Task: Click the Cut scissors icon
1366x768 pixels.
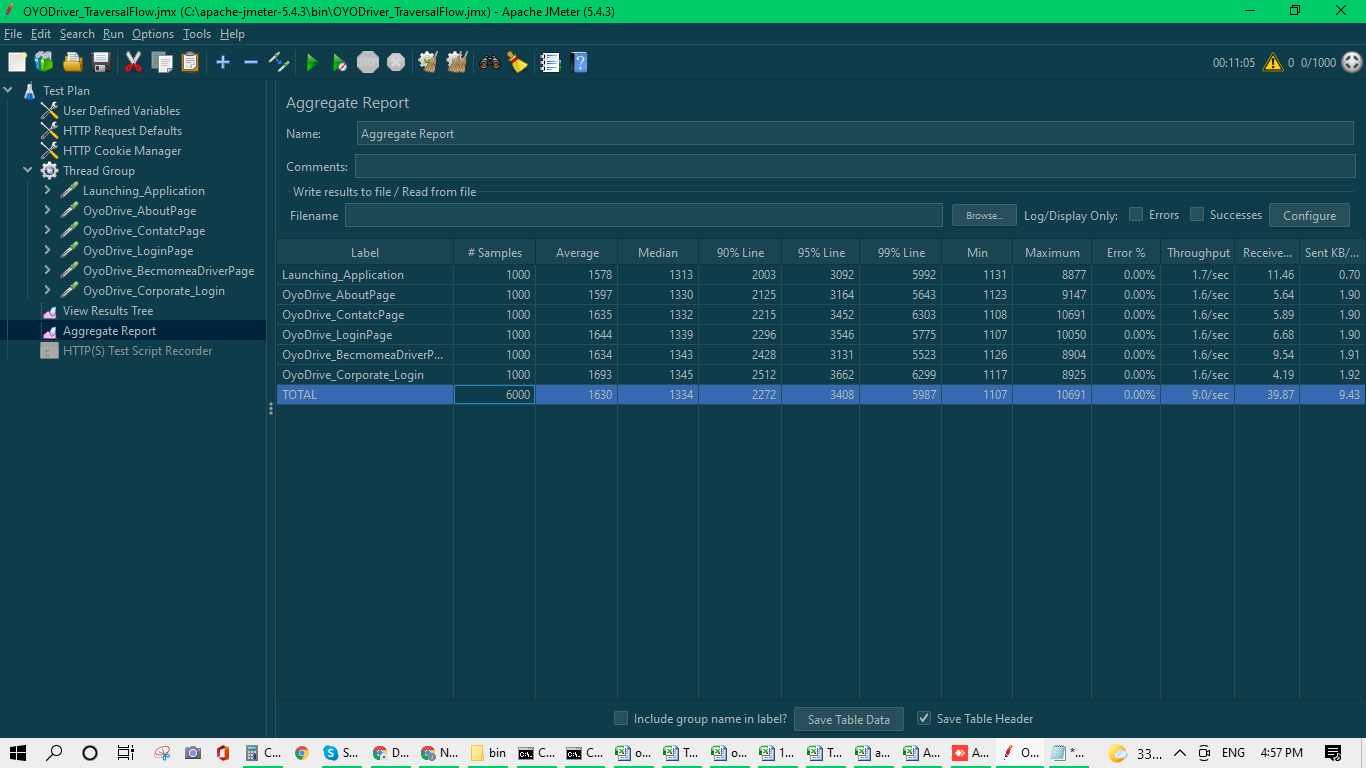Action: [x=133, y=62]
